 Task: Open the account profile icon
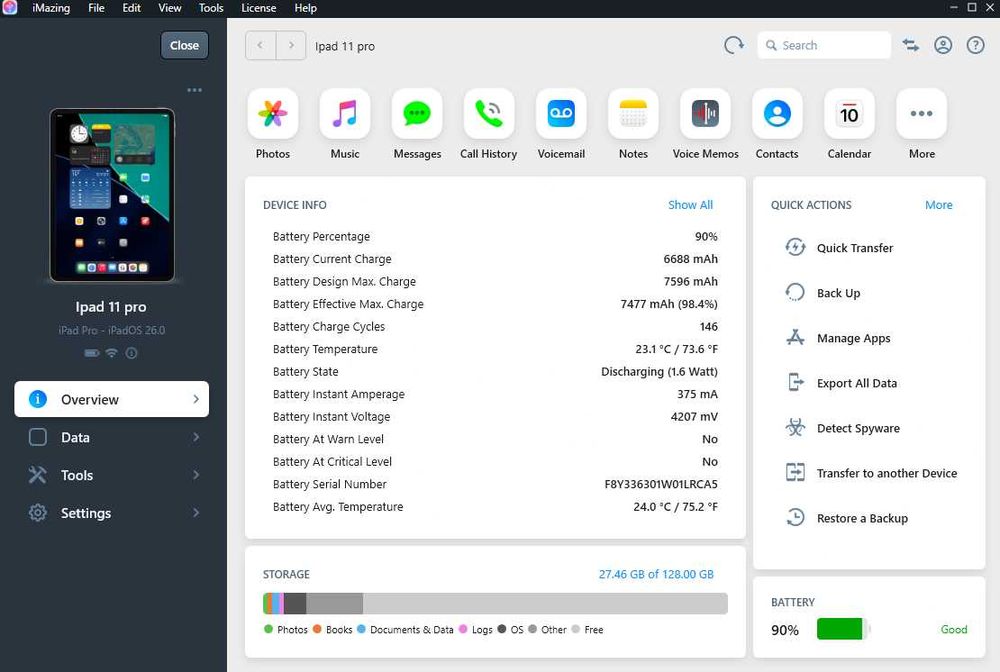[x=943, y=45]
